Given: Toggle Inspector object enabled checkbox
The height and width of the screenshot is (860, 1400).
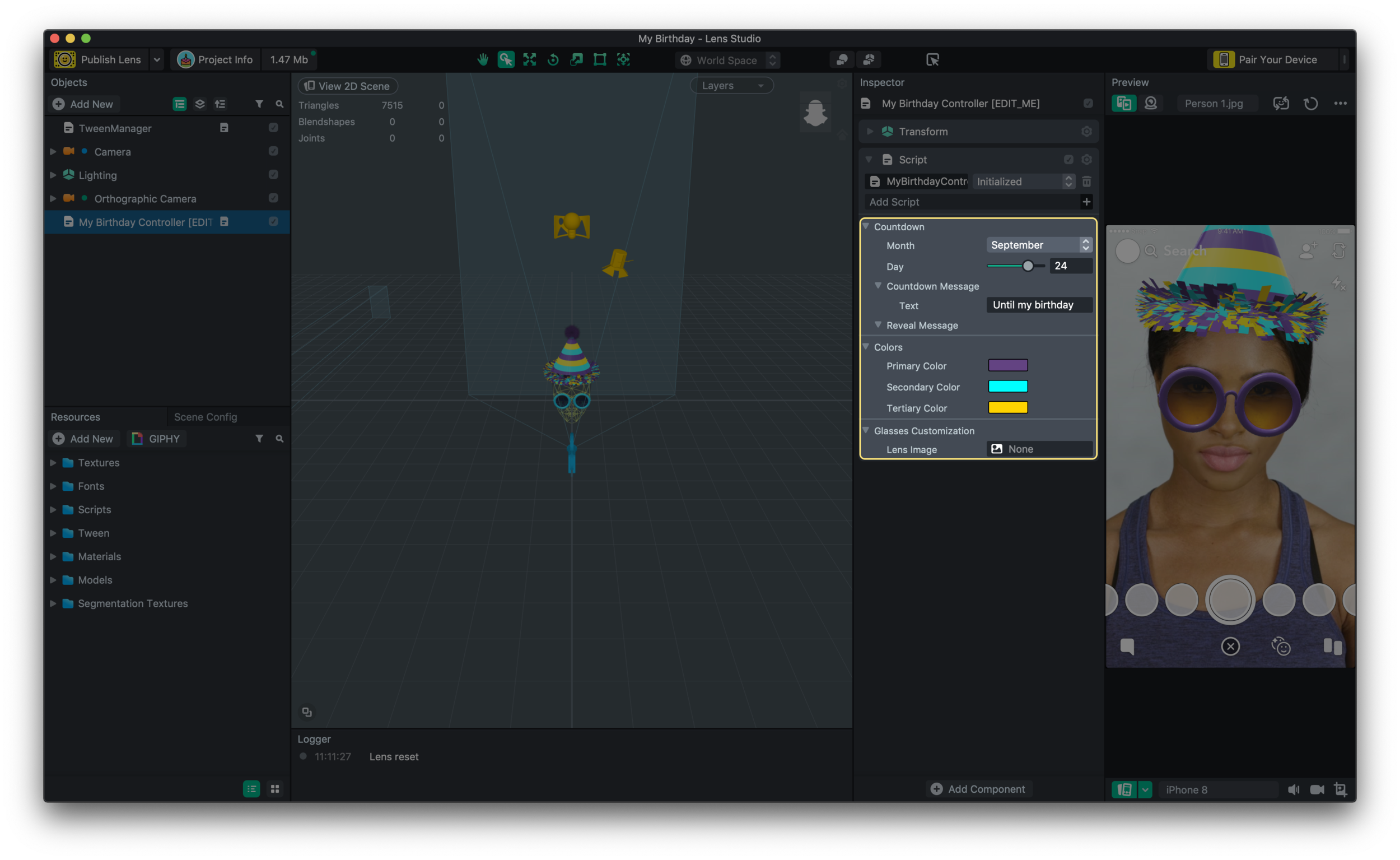Looking at the screenshot, I should click(x=1088, y=104).
